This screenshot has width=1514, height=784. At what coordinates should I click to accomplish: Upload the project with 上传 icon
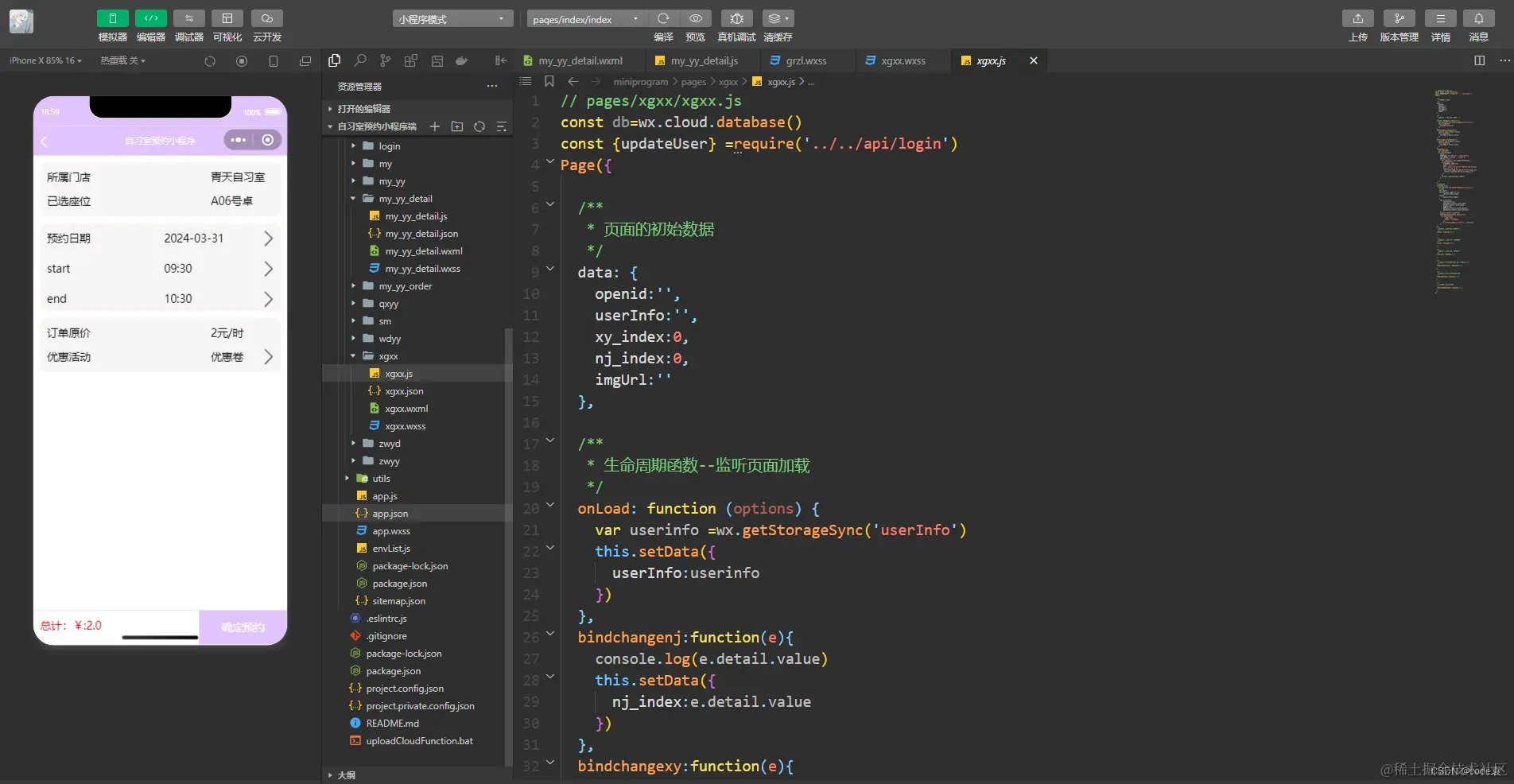[x=1358, y=18]
